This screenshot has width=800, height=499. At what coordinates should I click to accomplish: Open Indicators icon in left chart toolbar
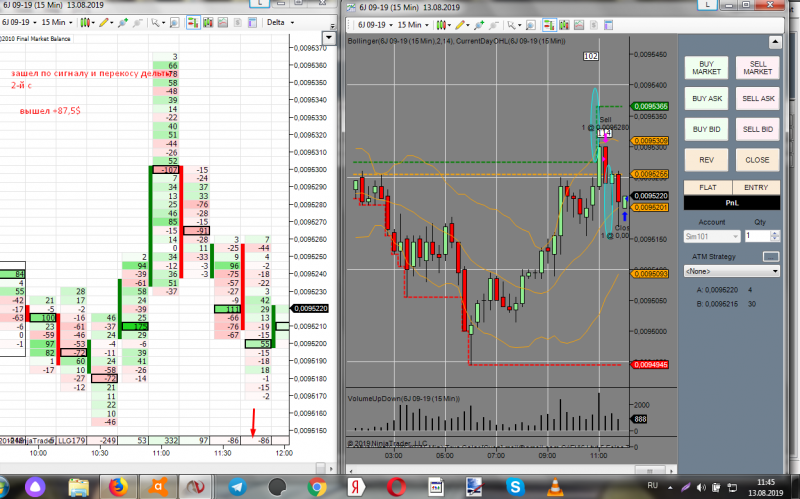click(x=223, y=22)
